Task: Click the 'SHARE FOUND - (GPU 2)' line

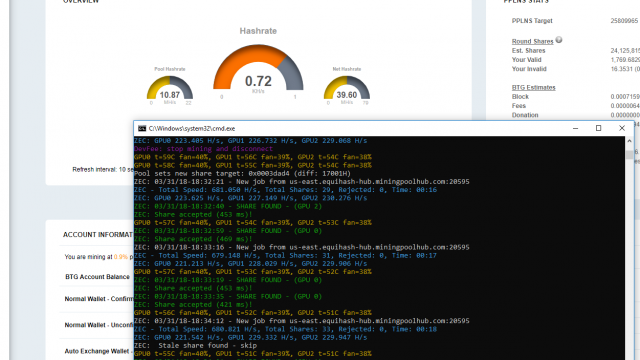Action: (228, 206)
